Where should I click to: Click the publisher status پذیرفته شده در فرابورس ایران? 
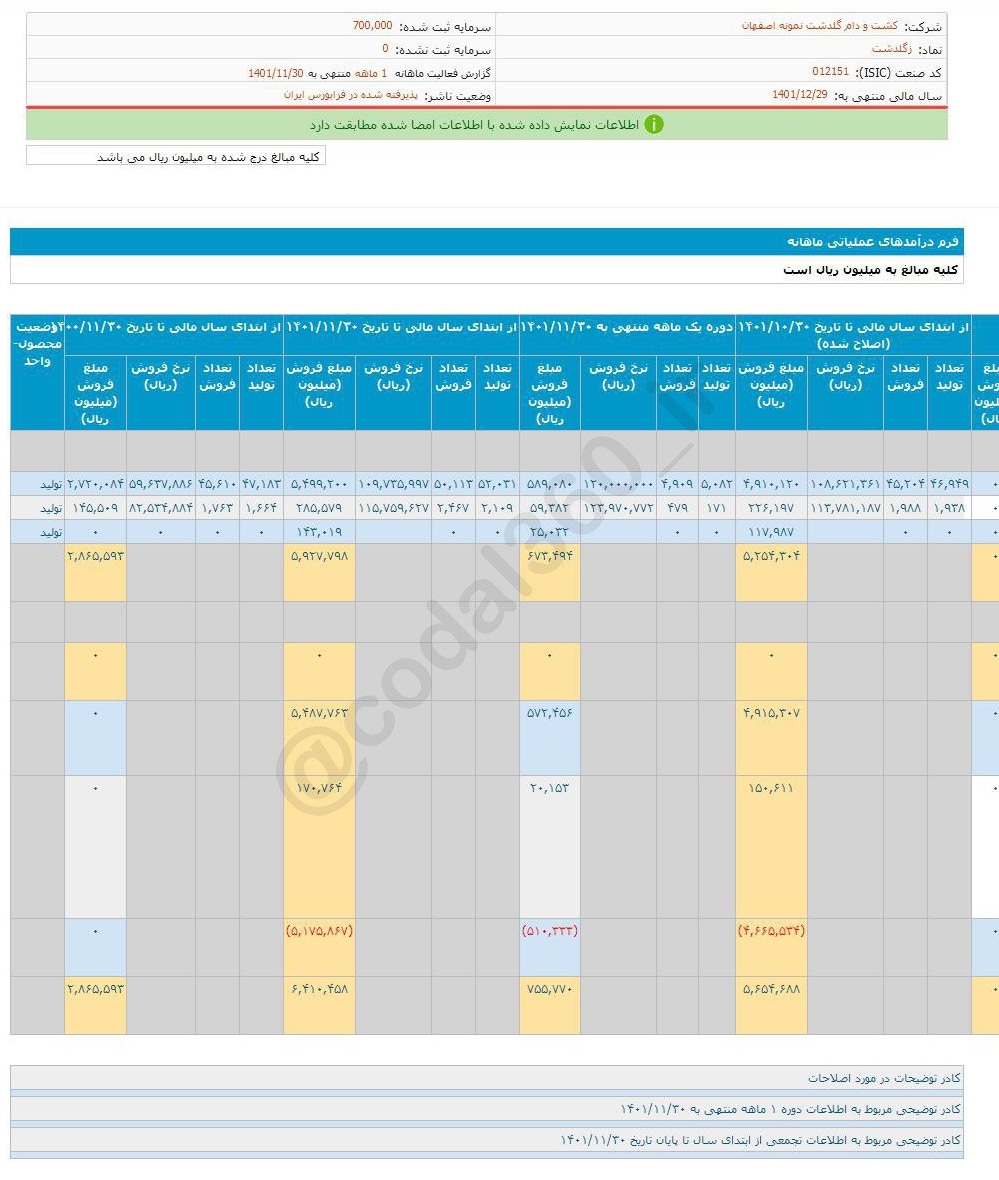click(x=349, y=95)
